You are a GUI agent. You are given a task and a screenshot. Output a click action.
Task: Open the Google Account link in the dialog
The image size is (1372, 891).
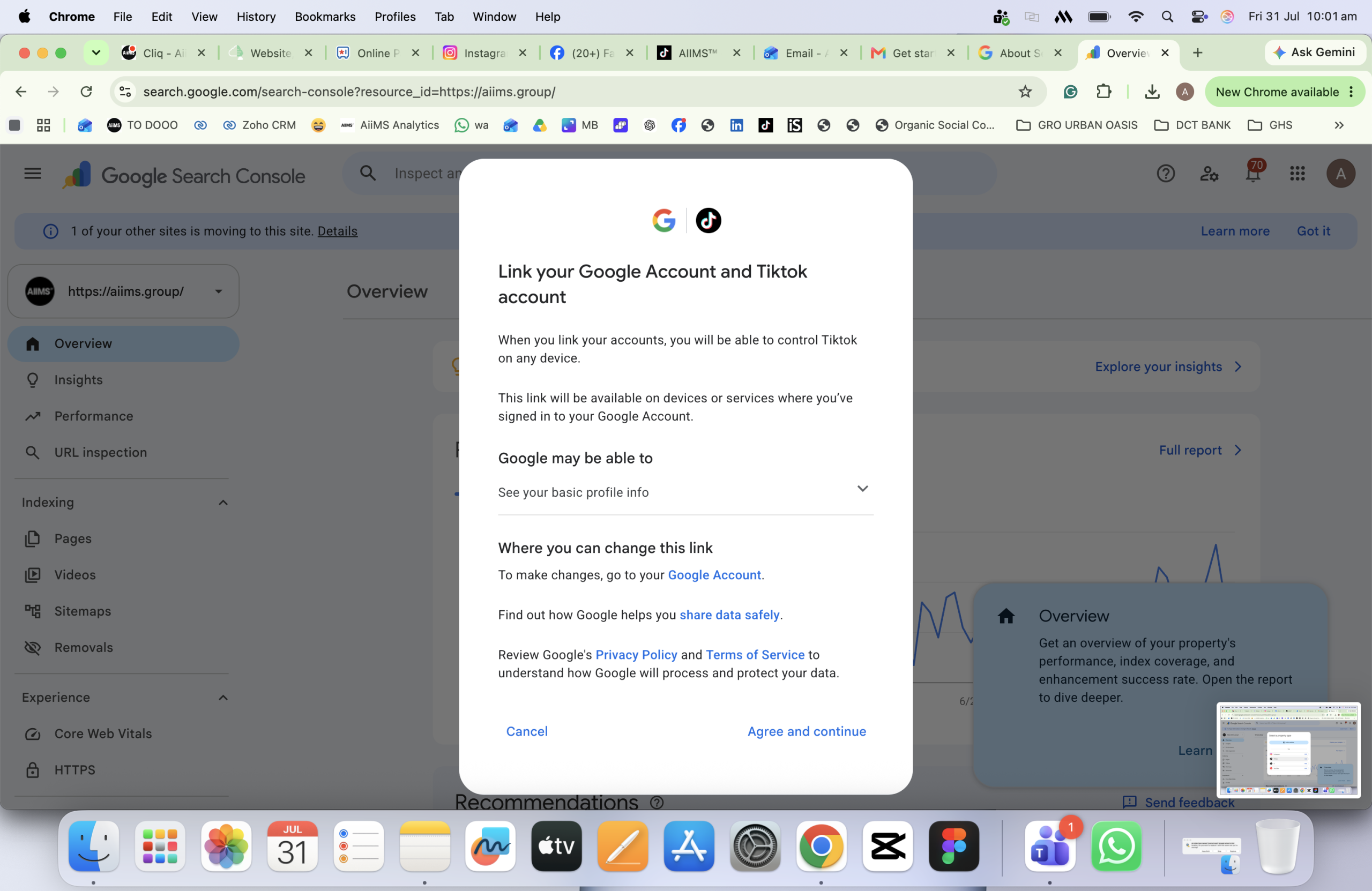click(714, 574)
